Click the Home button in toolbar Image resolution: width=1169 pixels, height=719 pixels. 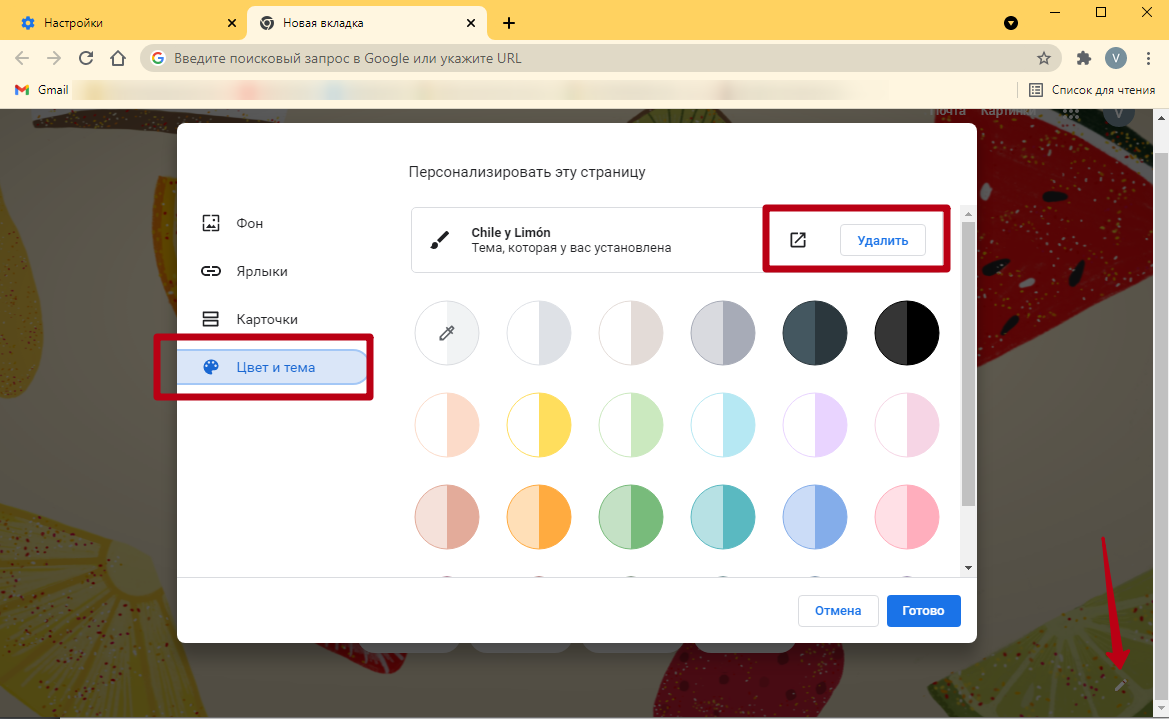[x=118, y=58]
